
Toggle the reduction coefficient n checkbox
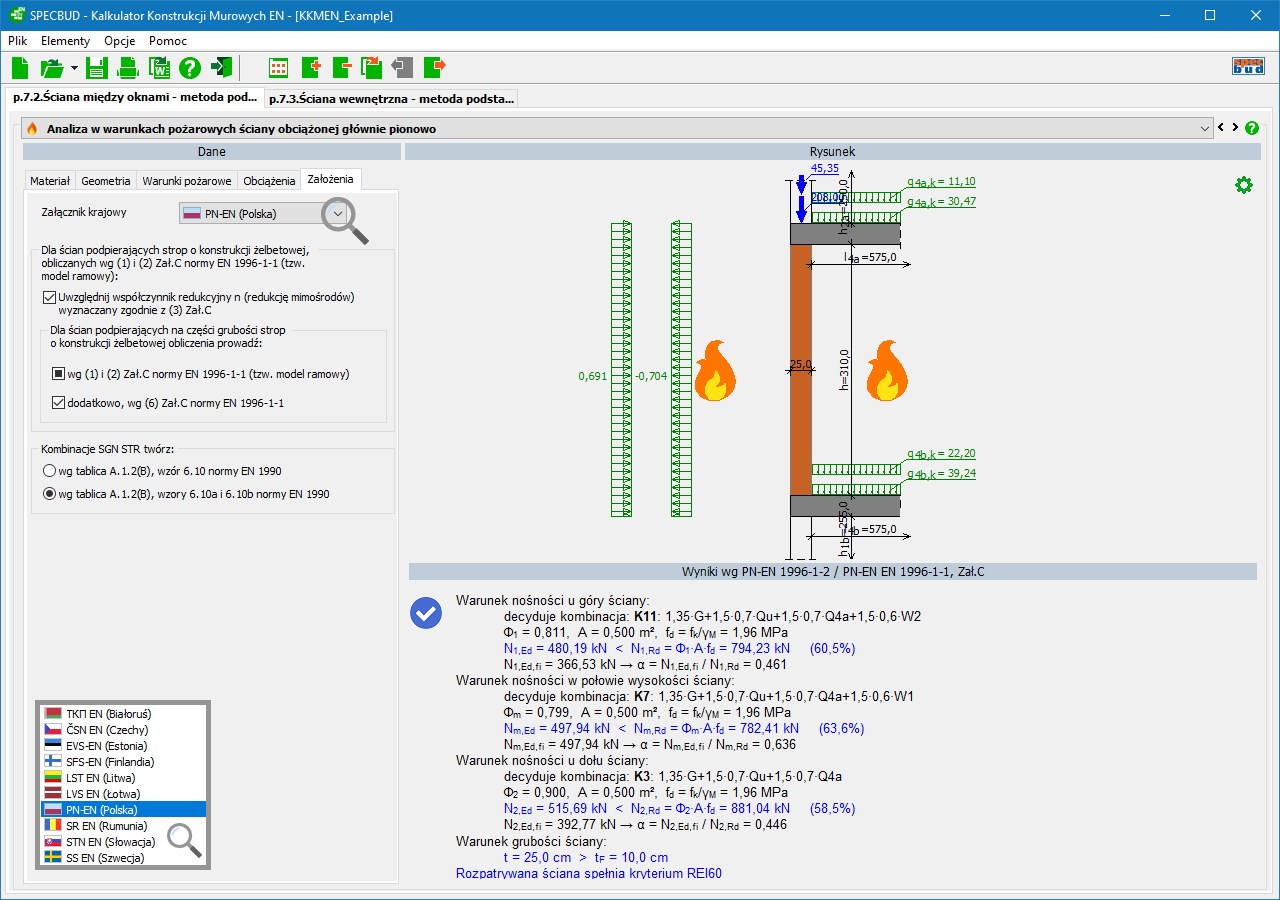(x=50, y=297)
